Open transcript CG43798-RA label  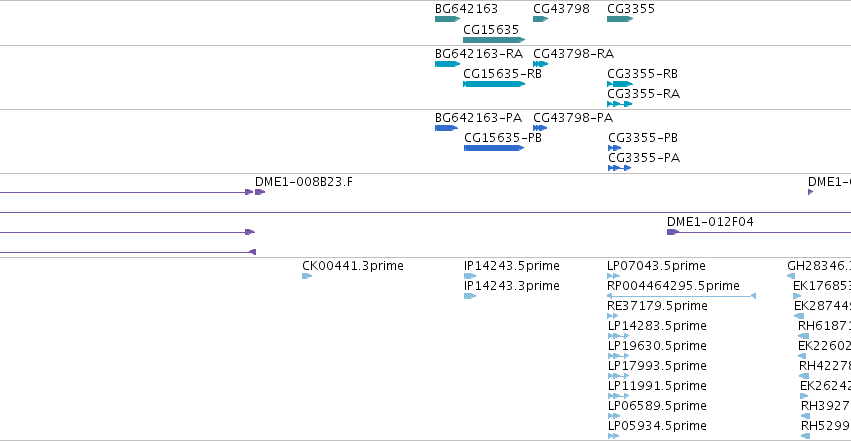coord(573,54)
